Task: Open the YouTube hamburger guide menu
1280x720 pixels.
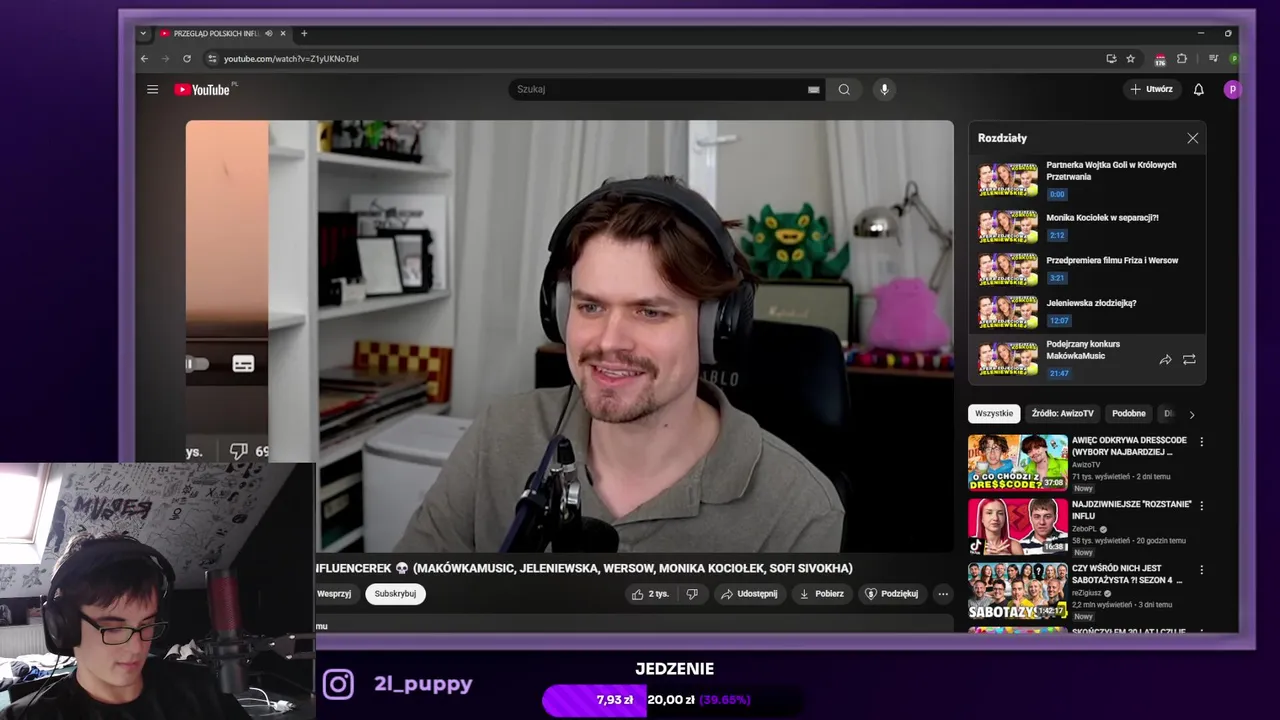Action: [152, 89]
